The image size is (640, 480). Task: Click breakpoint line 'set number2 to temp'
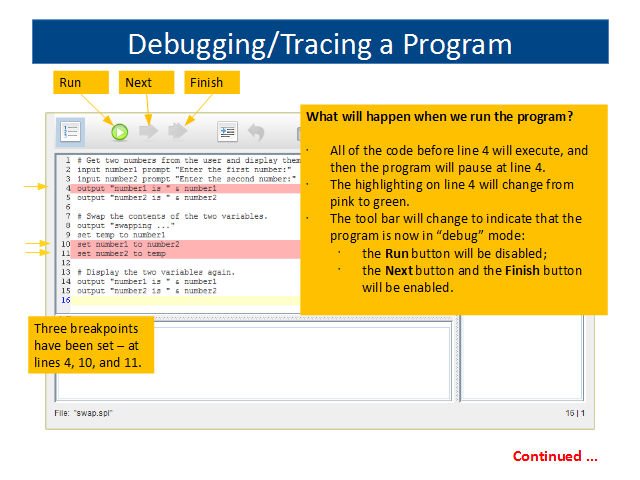[x=185, y=254]
